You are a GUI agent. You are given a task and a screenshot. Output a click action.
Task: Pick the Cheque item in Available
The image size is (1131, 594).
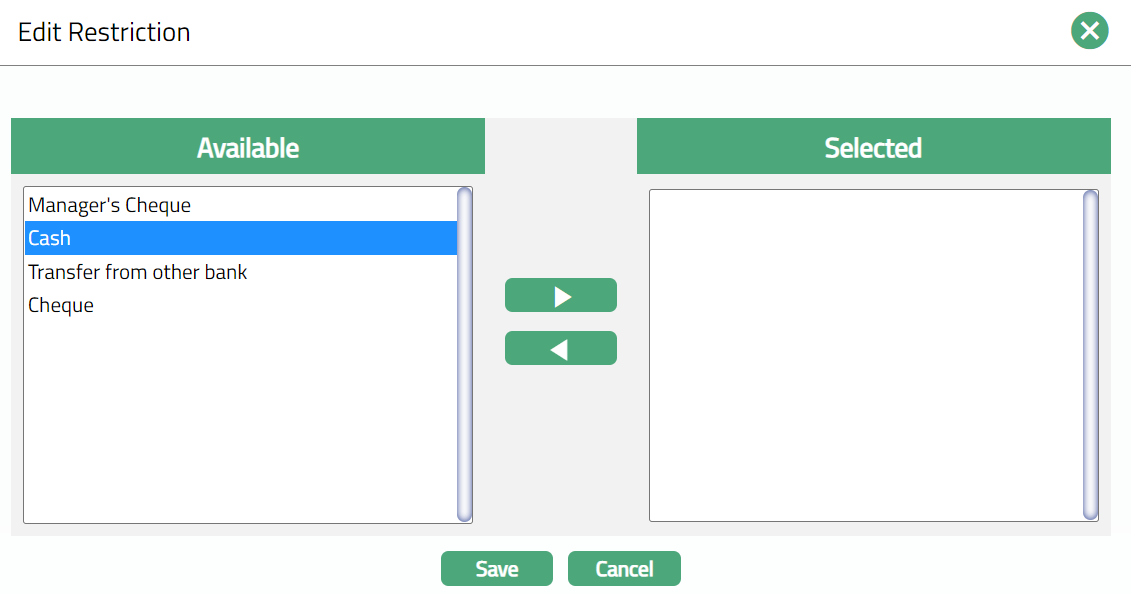(61, 305)
